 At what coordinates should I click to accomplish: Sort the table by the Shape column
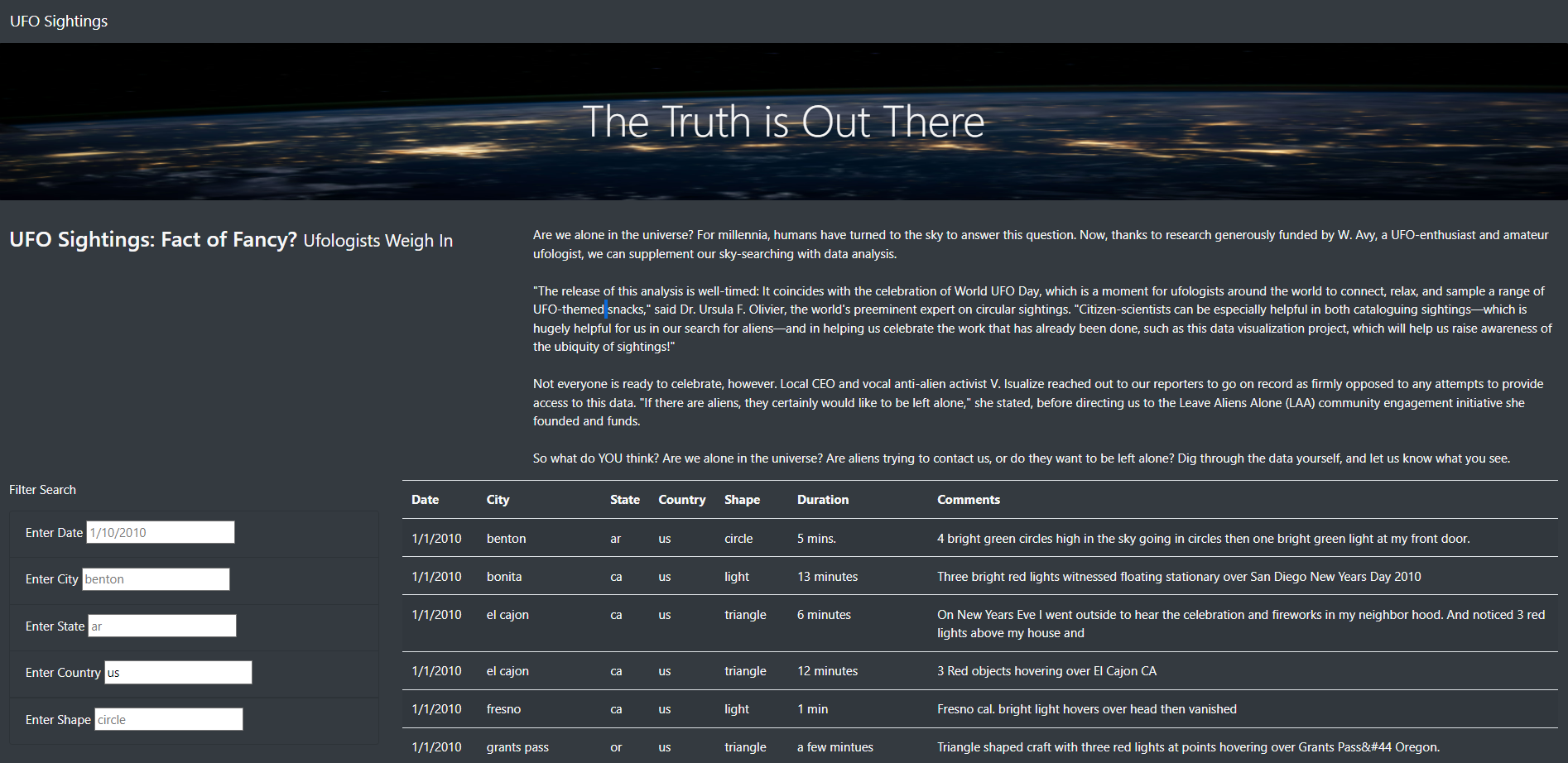tap(742, 500)
